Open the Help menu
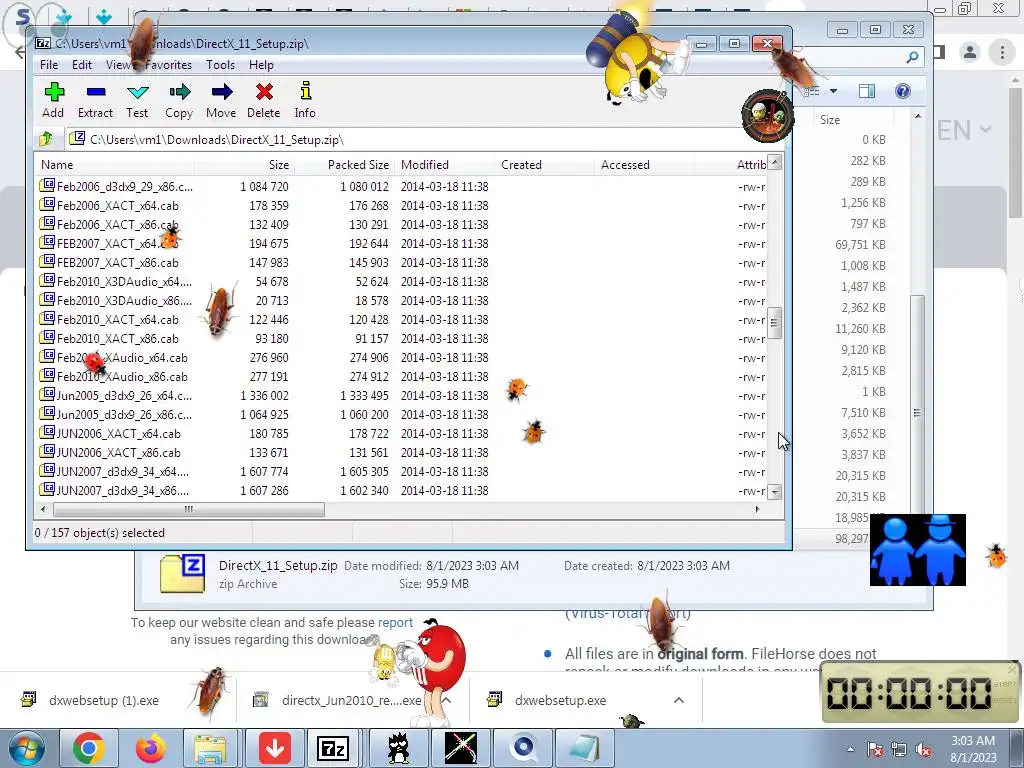Screen dimensions: 1024x768 pyautogui.click(x=261, y=65)
